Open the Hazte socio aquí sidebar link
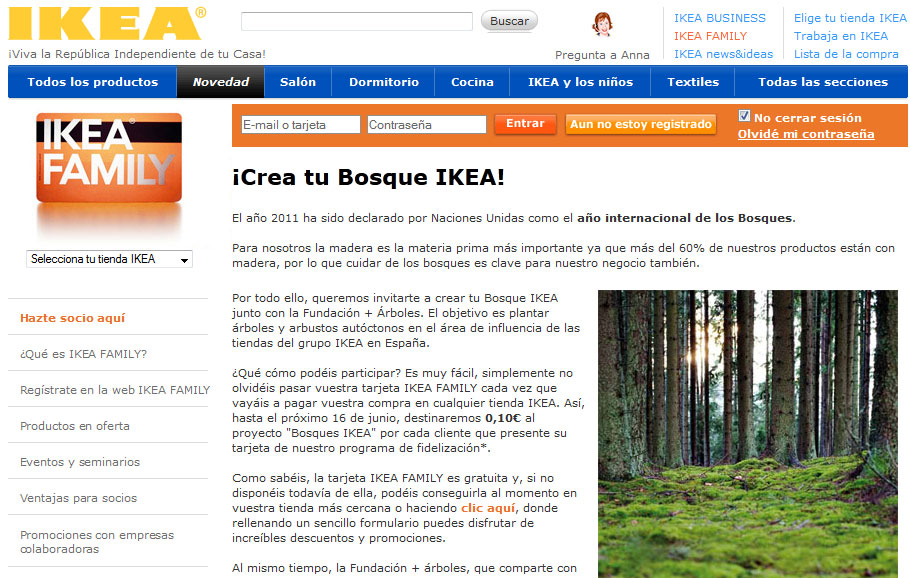910x578 pixels. pos(73,318)
